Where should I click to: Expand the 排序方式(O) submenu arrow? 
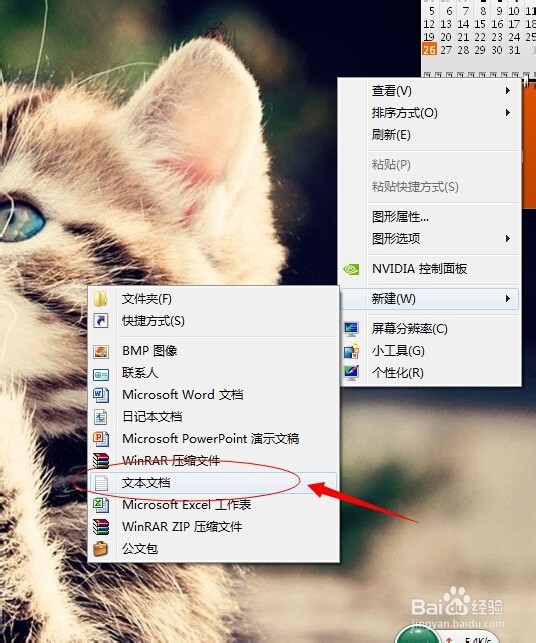(508, 113)
